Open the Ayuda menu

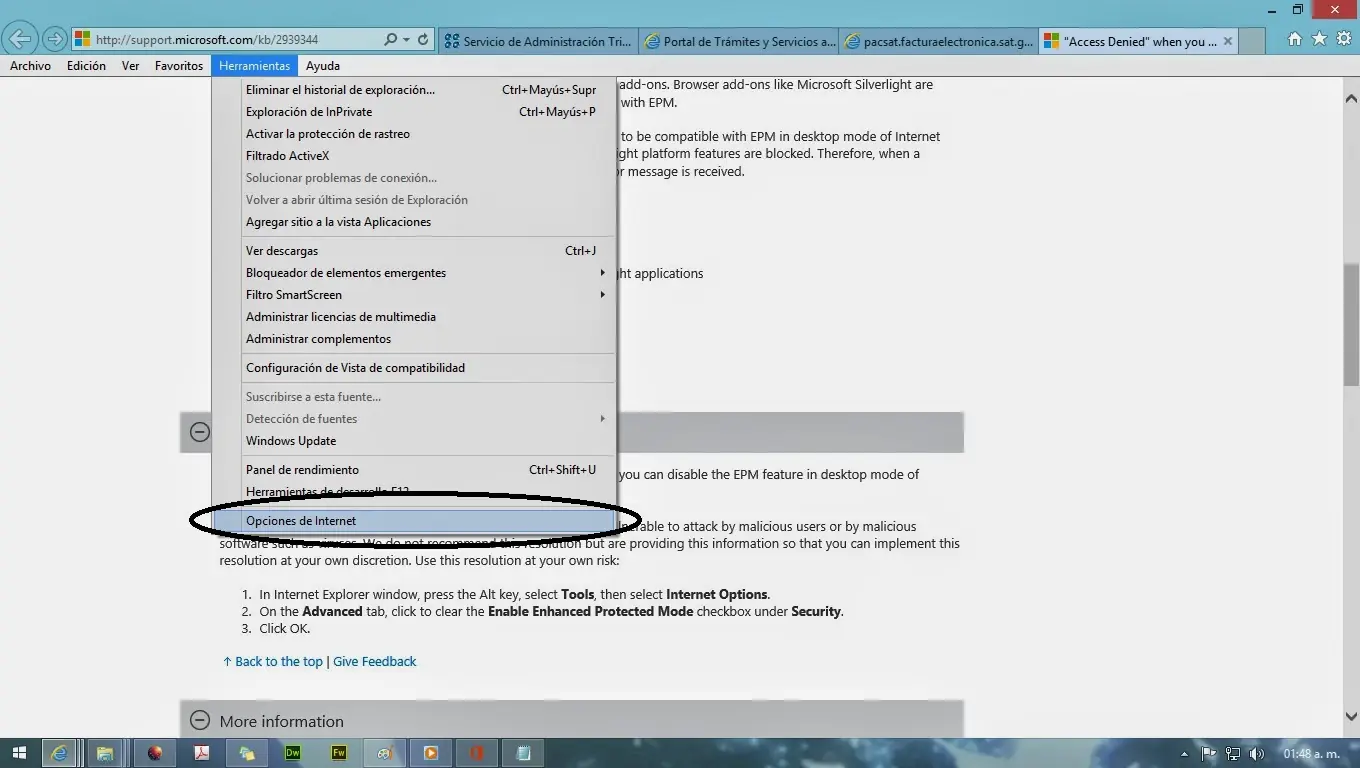(x=323, y=66)
